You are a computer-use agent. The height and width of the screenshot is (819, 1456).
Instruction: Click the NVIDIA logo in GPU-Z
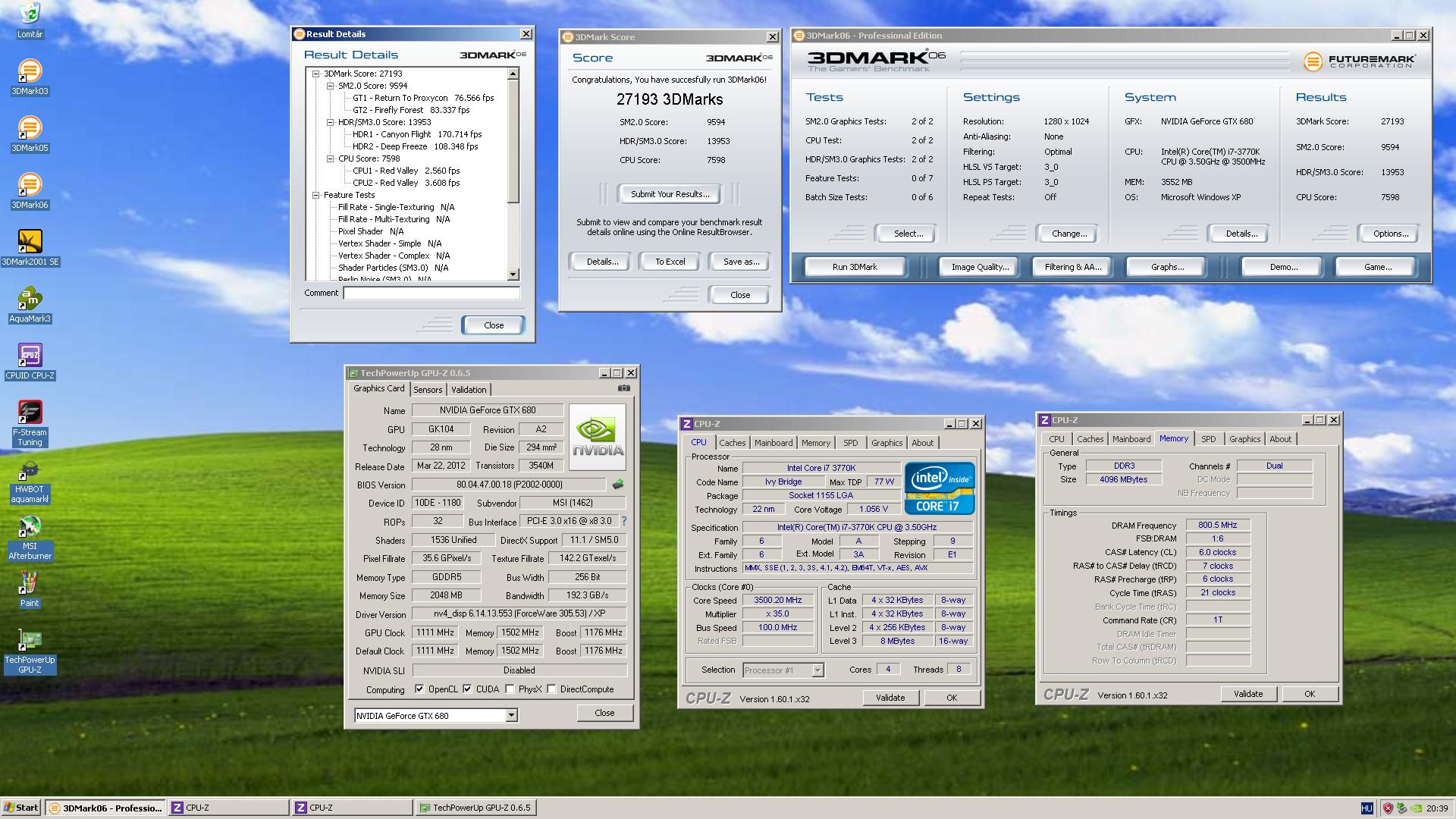pos(597,437)
